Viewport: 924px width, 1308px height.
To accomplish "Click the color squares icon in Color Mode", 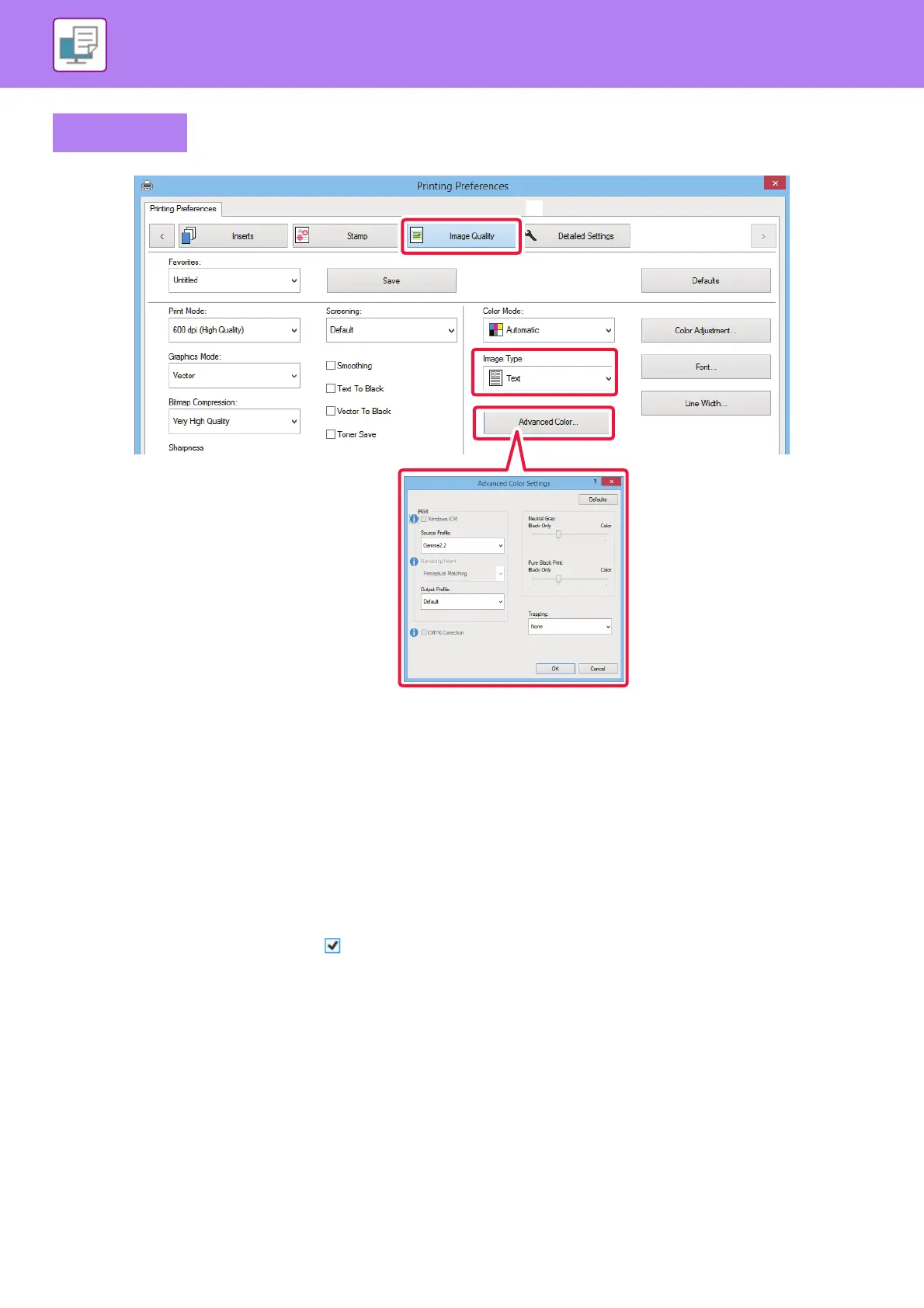I will [495, 330].
